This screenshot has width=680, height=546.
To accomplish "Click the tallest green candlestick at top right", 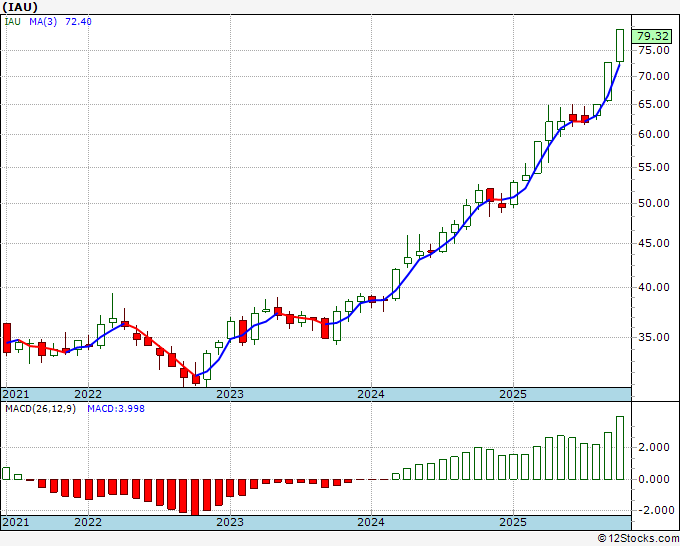I will pyautogui.click(x=620, y=46).
